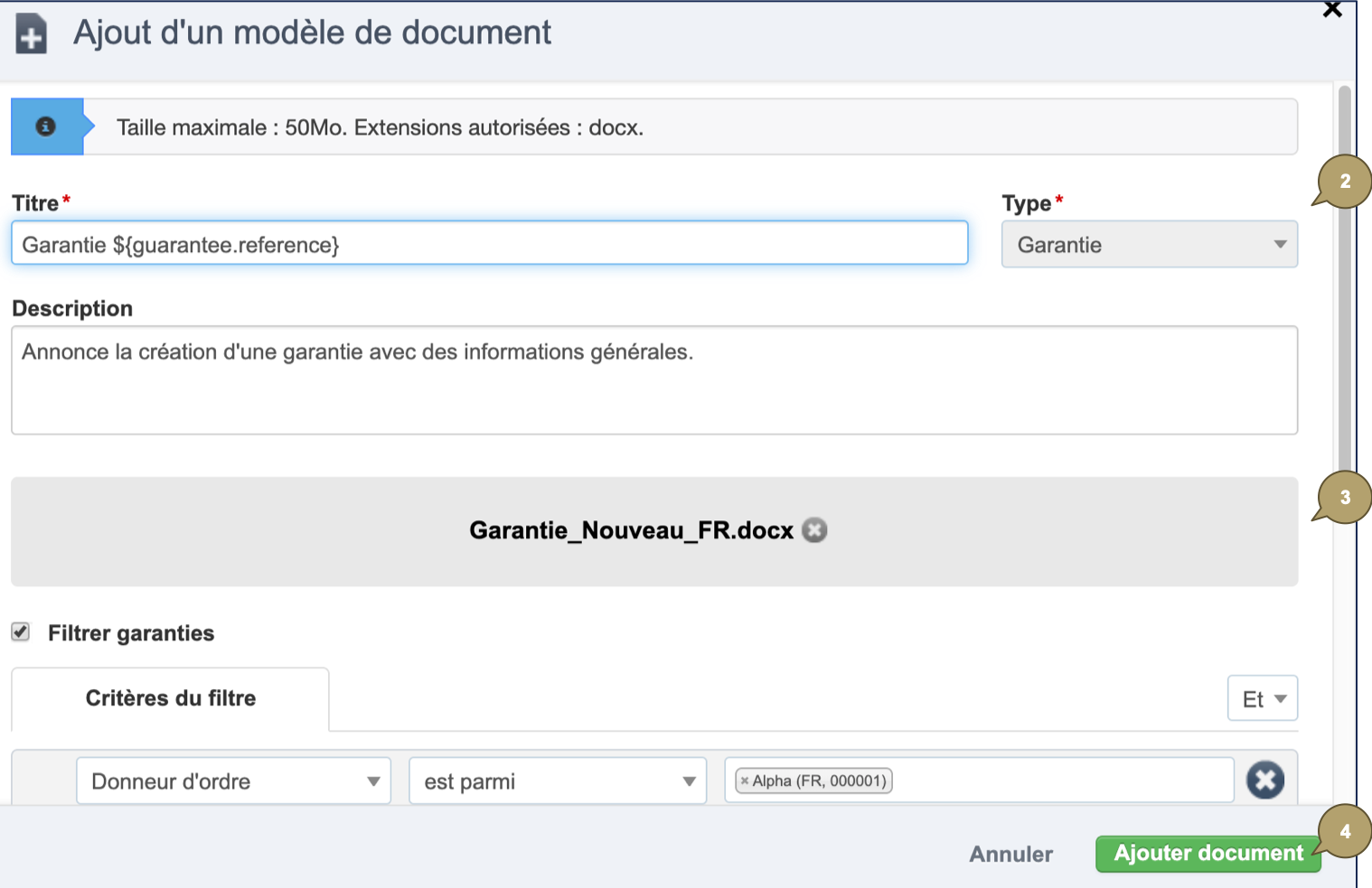The image size is (1372, 888).
Task: Open the Et logical operator dropdown
Action: (1262, 697)
